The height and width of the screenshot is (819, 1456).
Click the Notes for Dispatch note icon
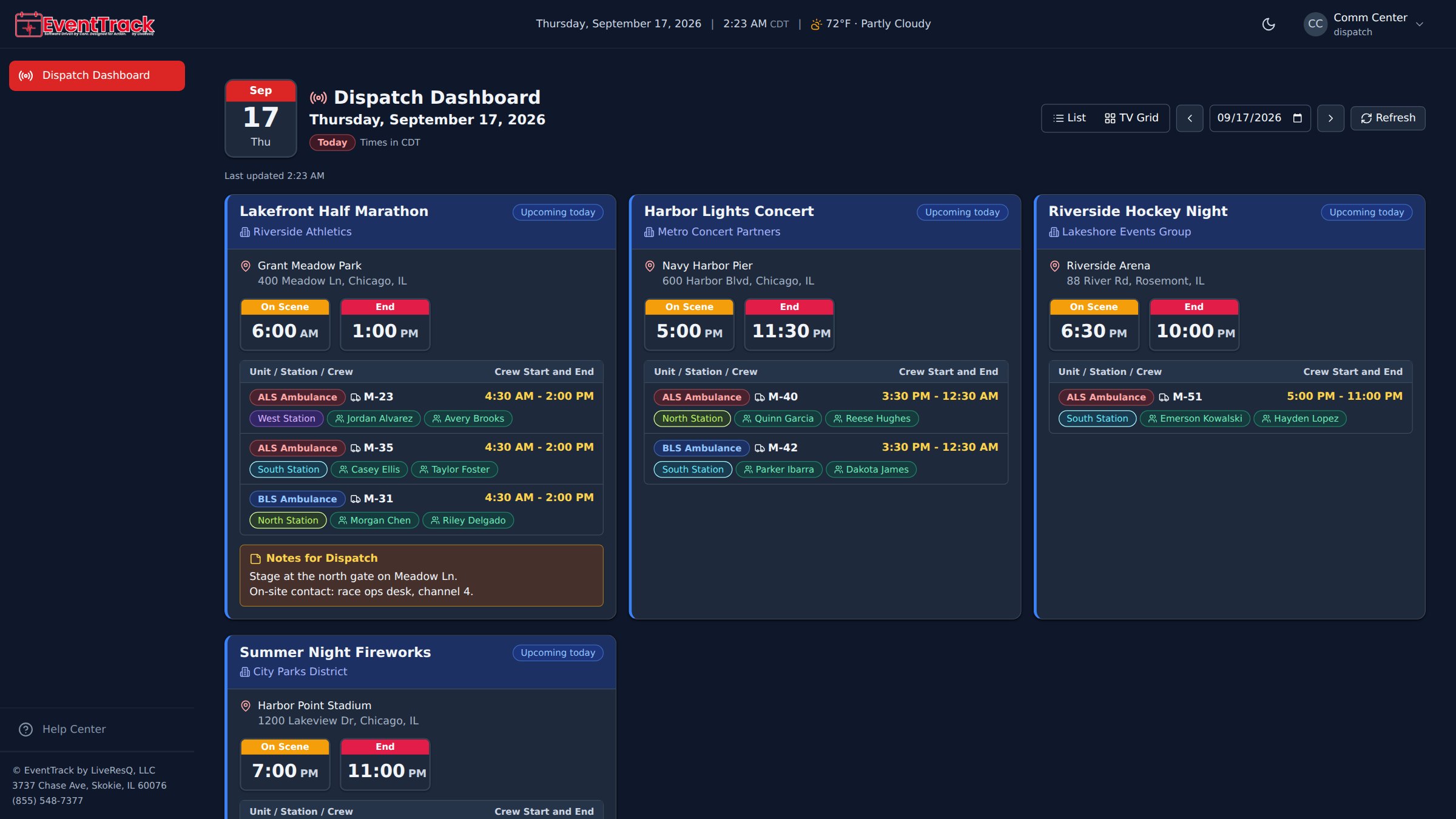[x=255, y=559]
